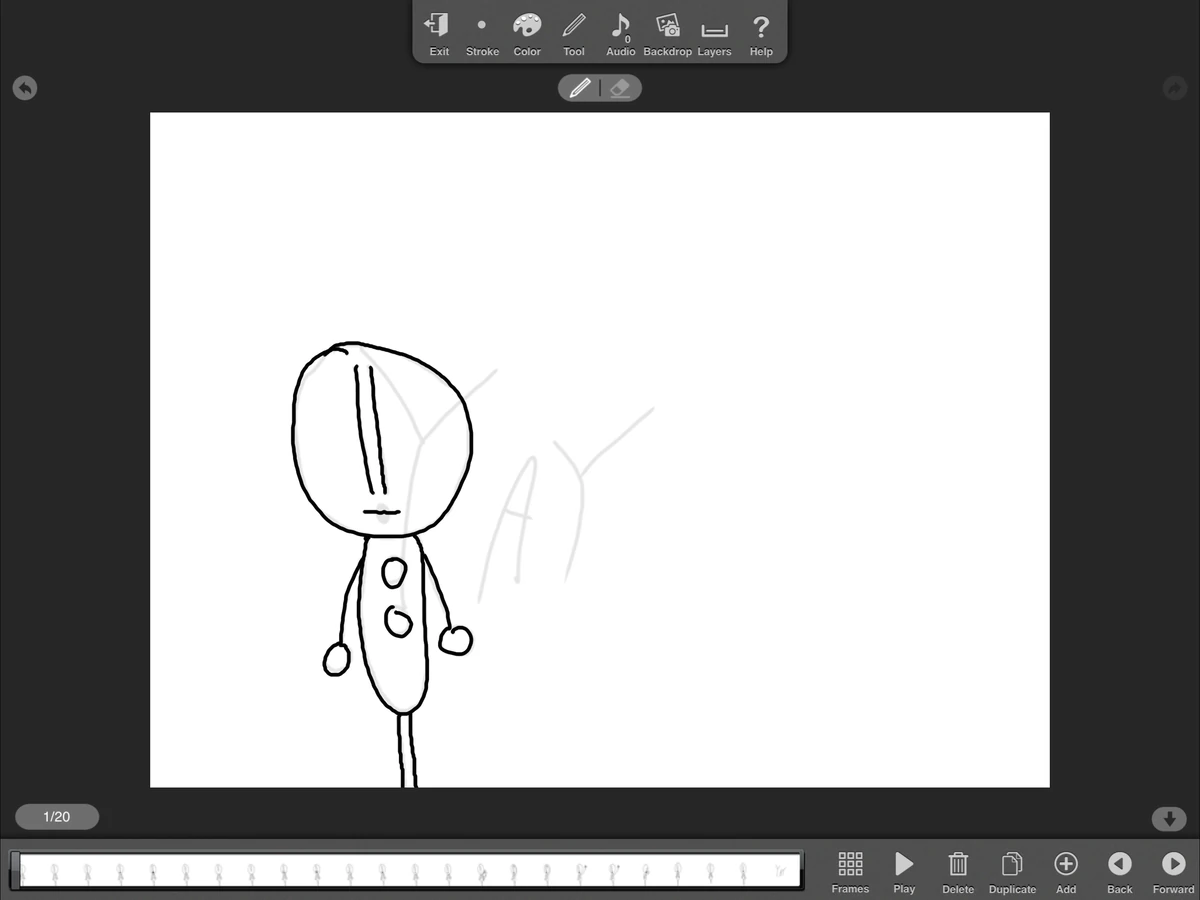Exit the animation editor

click(437, 32)
